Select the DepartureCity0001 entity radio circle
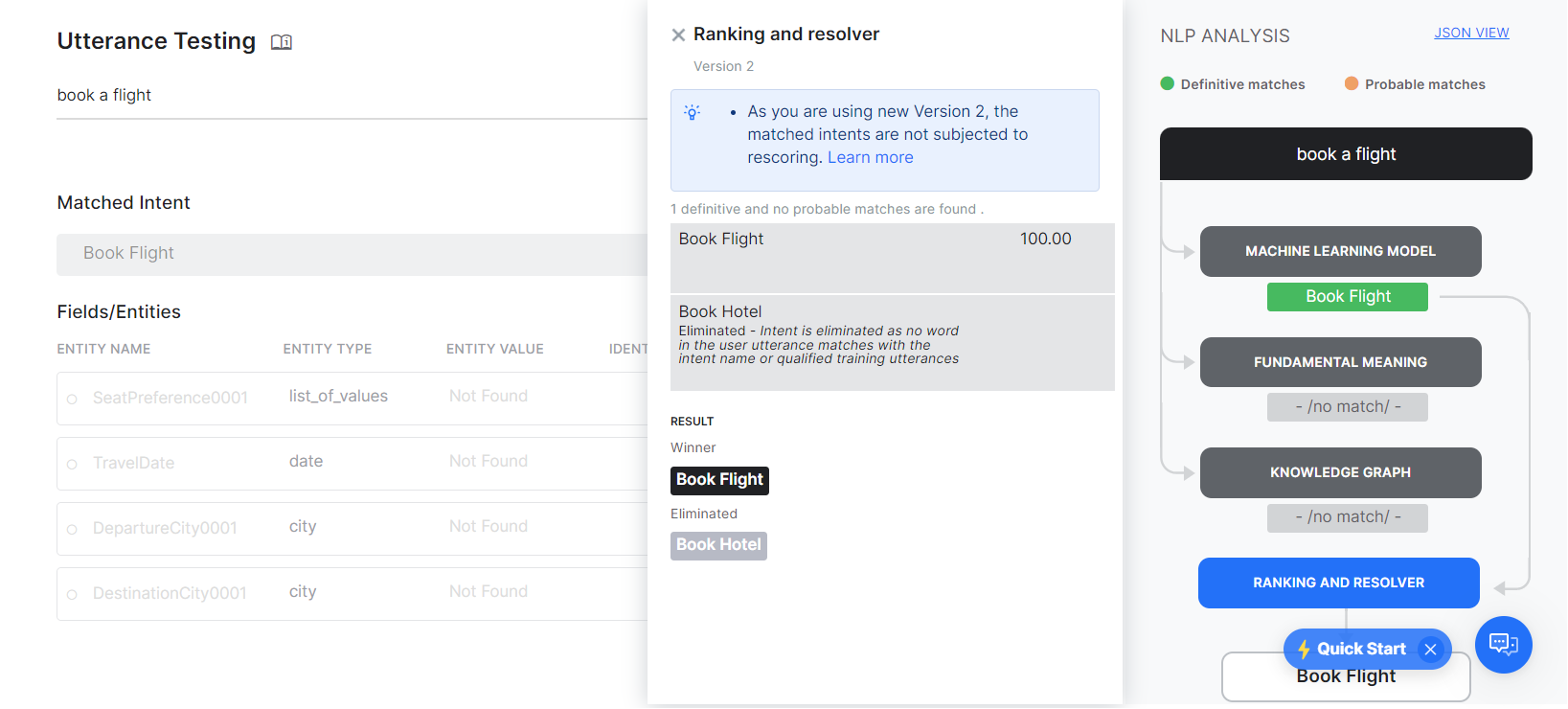Screen dimensions: 1568x709 click(72, 529)
